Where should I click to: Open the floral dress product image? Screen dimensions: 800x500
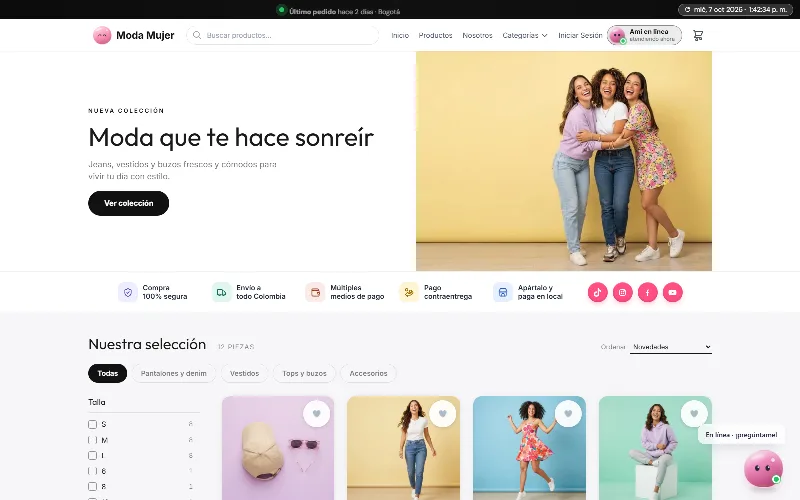point(529,448)
